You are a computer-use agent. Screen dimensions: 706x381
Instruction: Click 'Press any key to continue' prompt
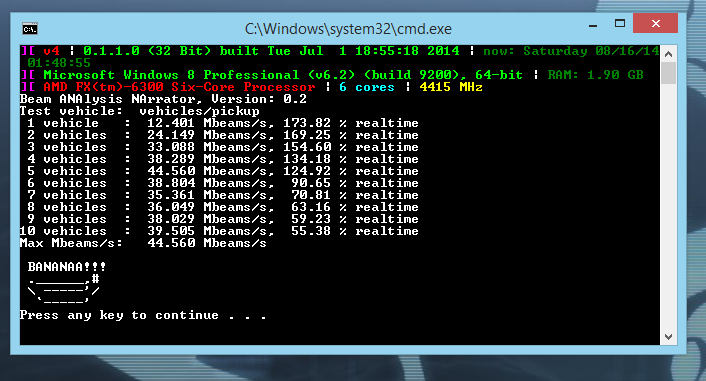pyautogui.click(x=143, y=315)
